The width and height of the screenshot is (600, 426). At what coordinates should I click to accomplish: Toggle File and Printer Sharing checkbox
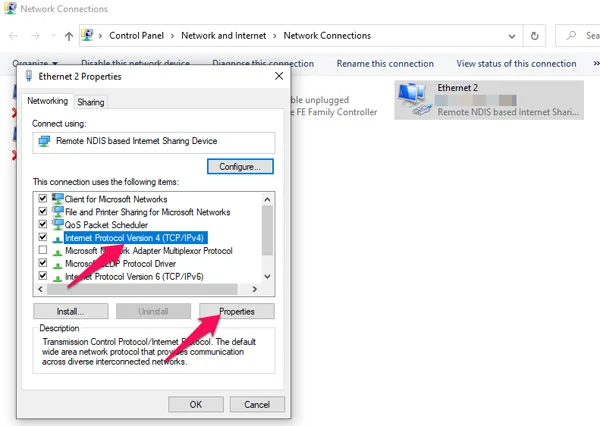(43, 211)
